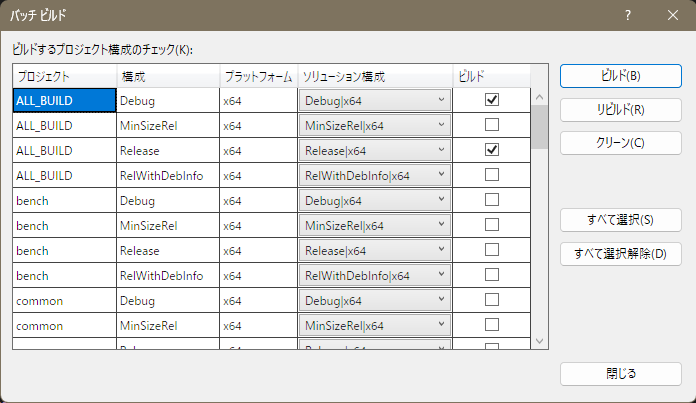Tick build checkbox for common Debug
The image size is (696, 403).
pos(491,300)
